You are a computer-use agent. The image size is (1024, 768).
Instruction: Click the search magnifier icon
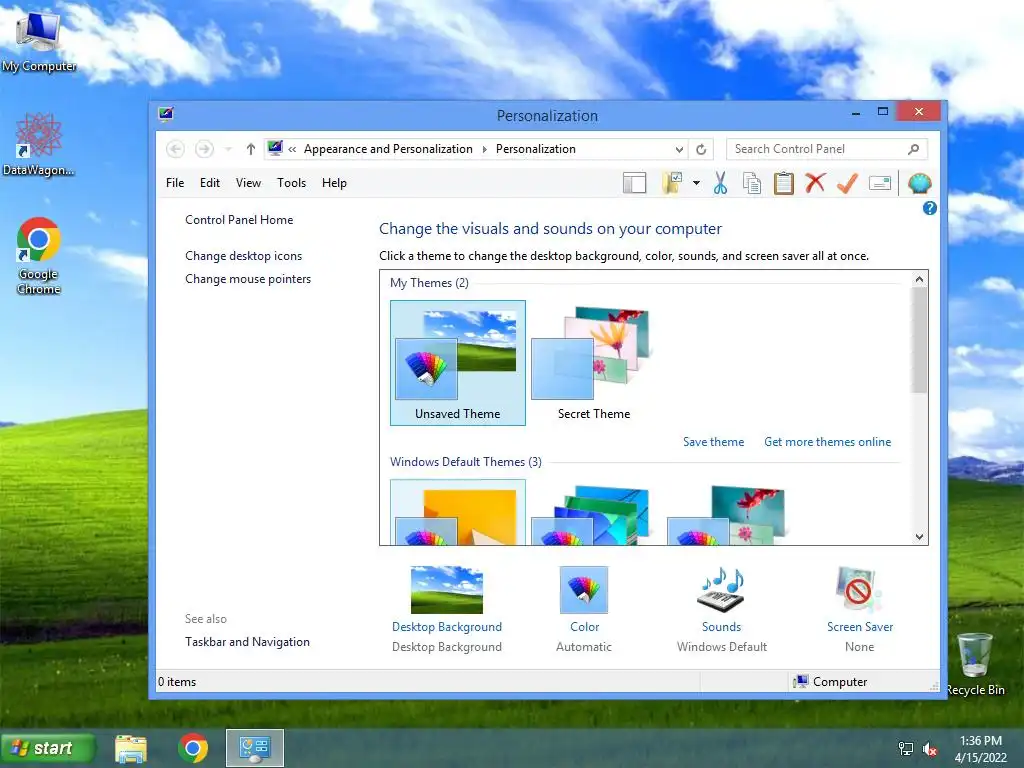click(x=914, y=150)
